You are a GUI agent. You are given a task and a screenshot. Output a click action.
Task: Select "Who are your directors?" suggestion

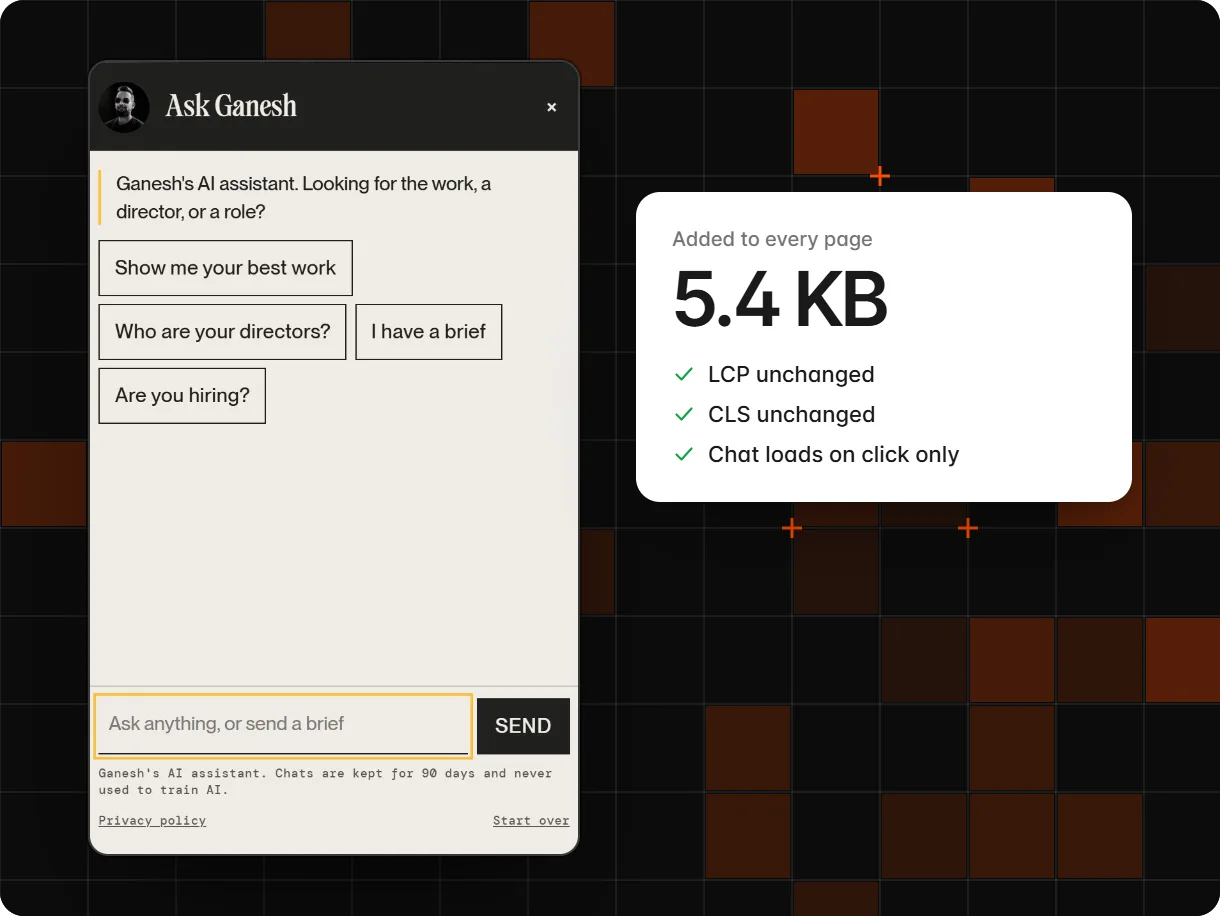point(222,332)
